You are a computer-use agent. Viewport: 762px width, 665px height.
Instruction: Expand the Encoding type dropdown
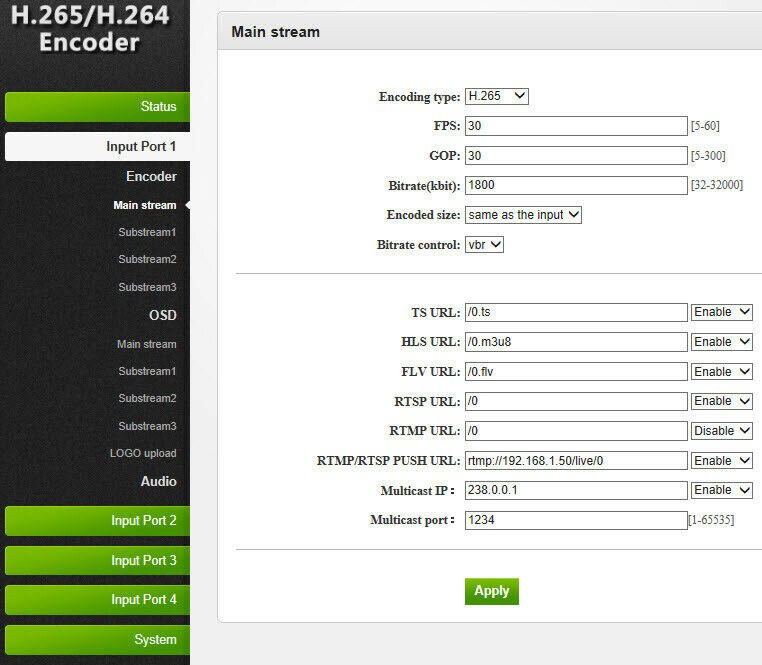497,96
